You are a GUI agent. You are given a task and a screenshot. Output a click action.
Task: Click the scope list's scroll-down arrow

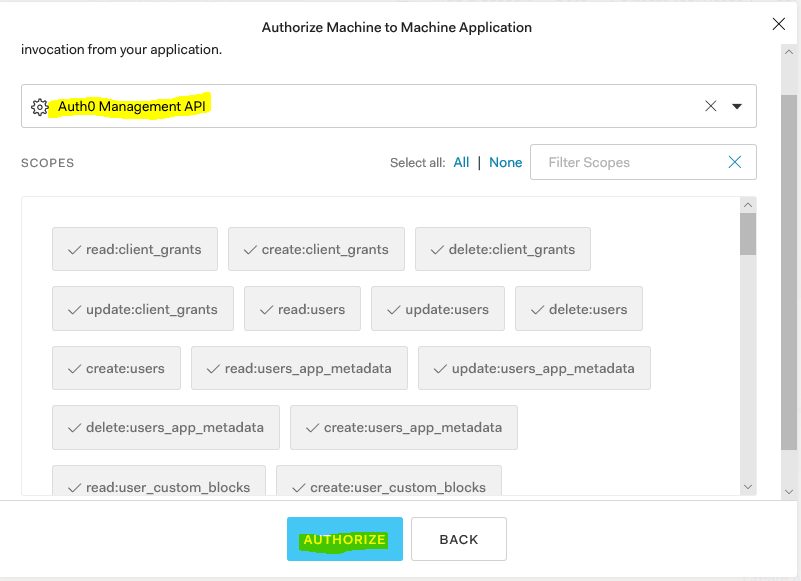pyautogui.click(x=748, y=486)
